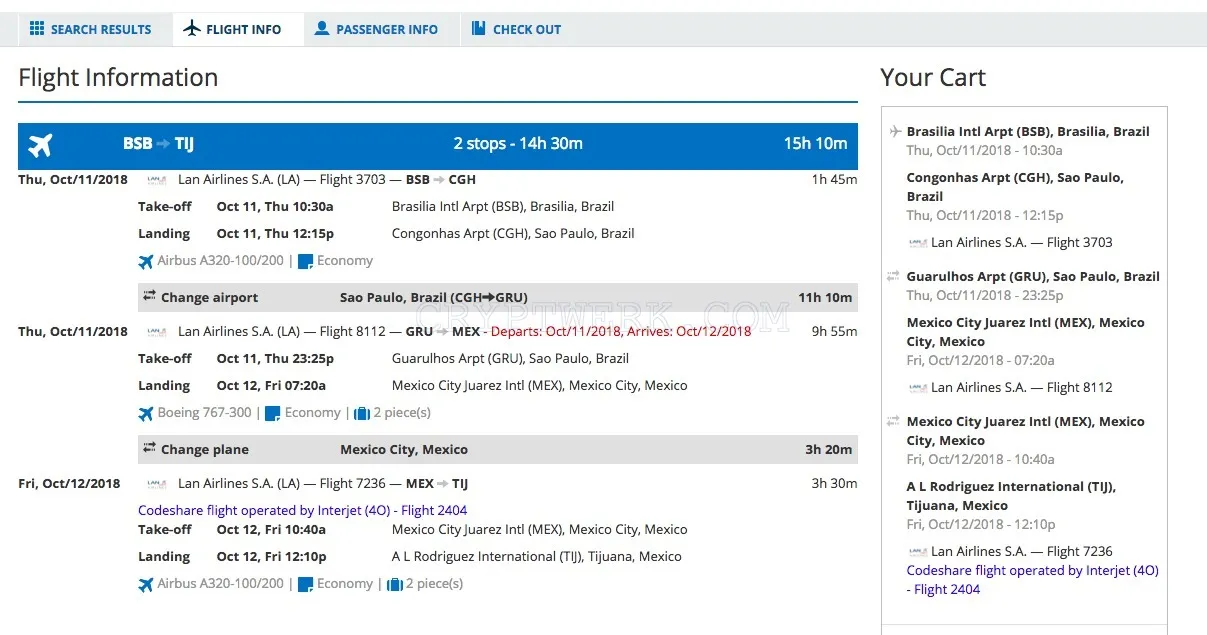Click the plane icon beside Airbus A320 on Flight 3703
Image resolution: width=1207 pixels, height=635 pixels.
pyautogui.click(x=146, y=262)
